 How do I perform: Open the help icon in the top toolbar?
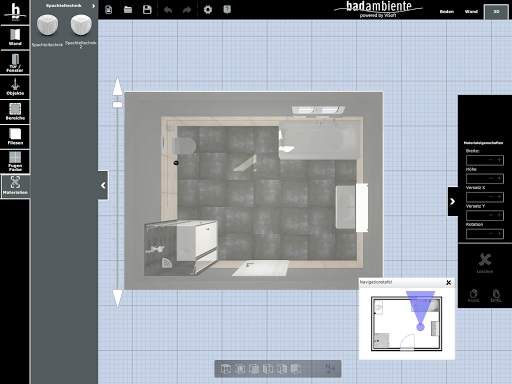click(x=227, y=10)
